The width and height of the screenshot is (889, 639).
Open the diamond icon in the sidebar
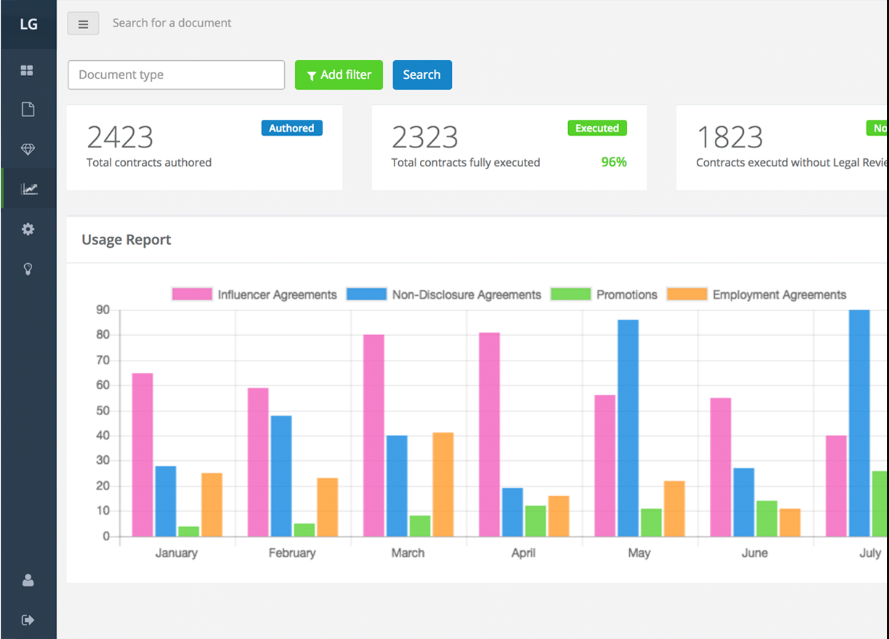point(28,148)
